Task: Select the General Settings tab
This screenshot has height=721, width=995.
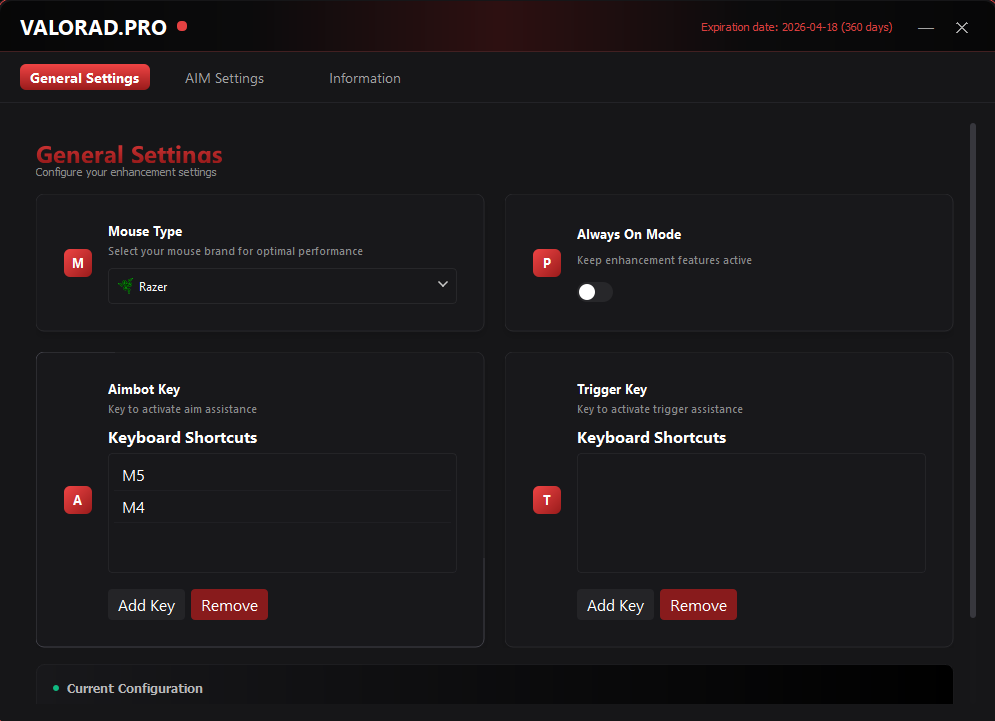Action: click(x=85, y=78)
